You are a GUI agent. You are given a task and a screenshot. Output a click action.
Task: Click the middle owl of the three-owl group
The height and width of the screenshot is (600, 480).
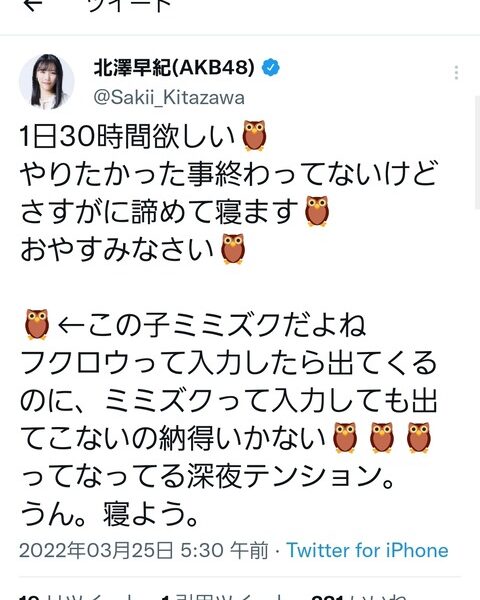coord(382,438)
